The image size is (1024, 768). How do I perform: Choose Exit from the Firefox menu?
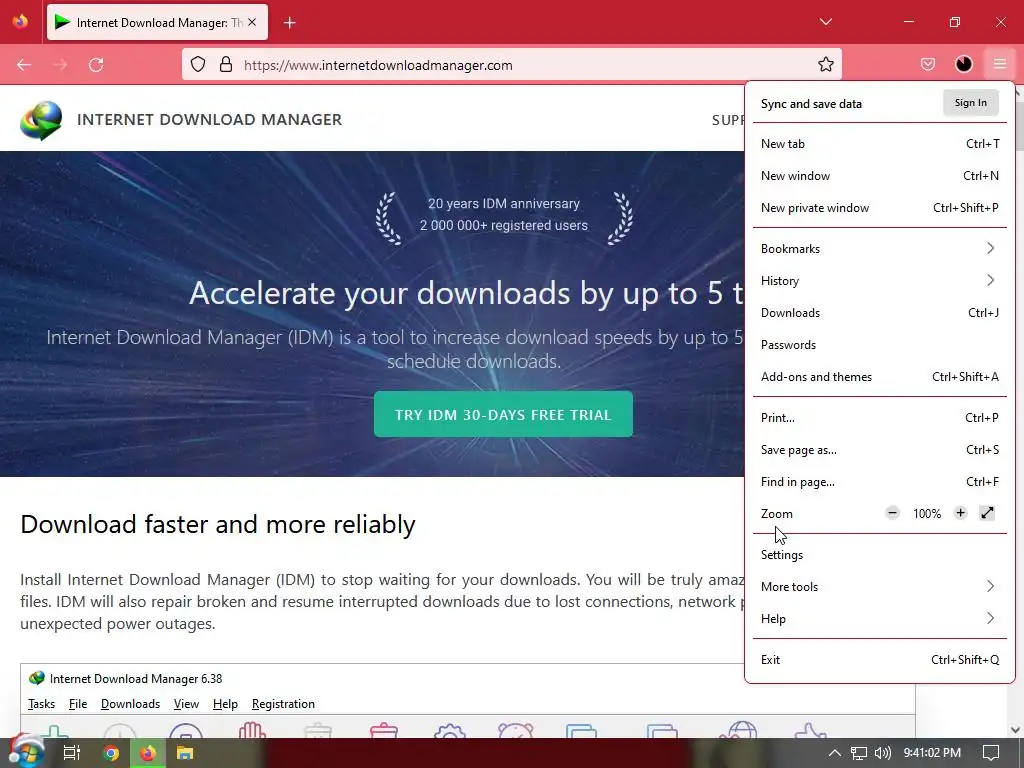pos(880,660)
